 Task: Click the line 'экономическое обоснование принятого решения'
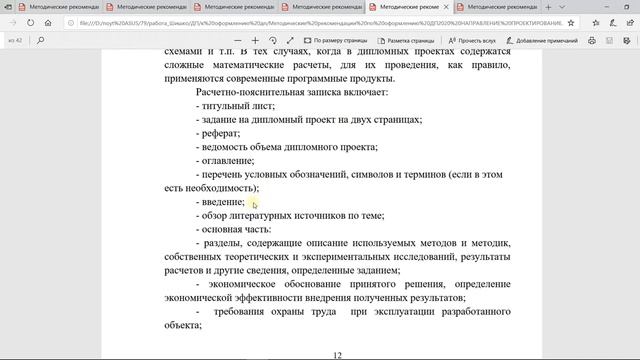tap(327, 284)
